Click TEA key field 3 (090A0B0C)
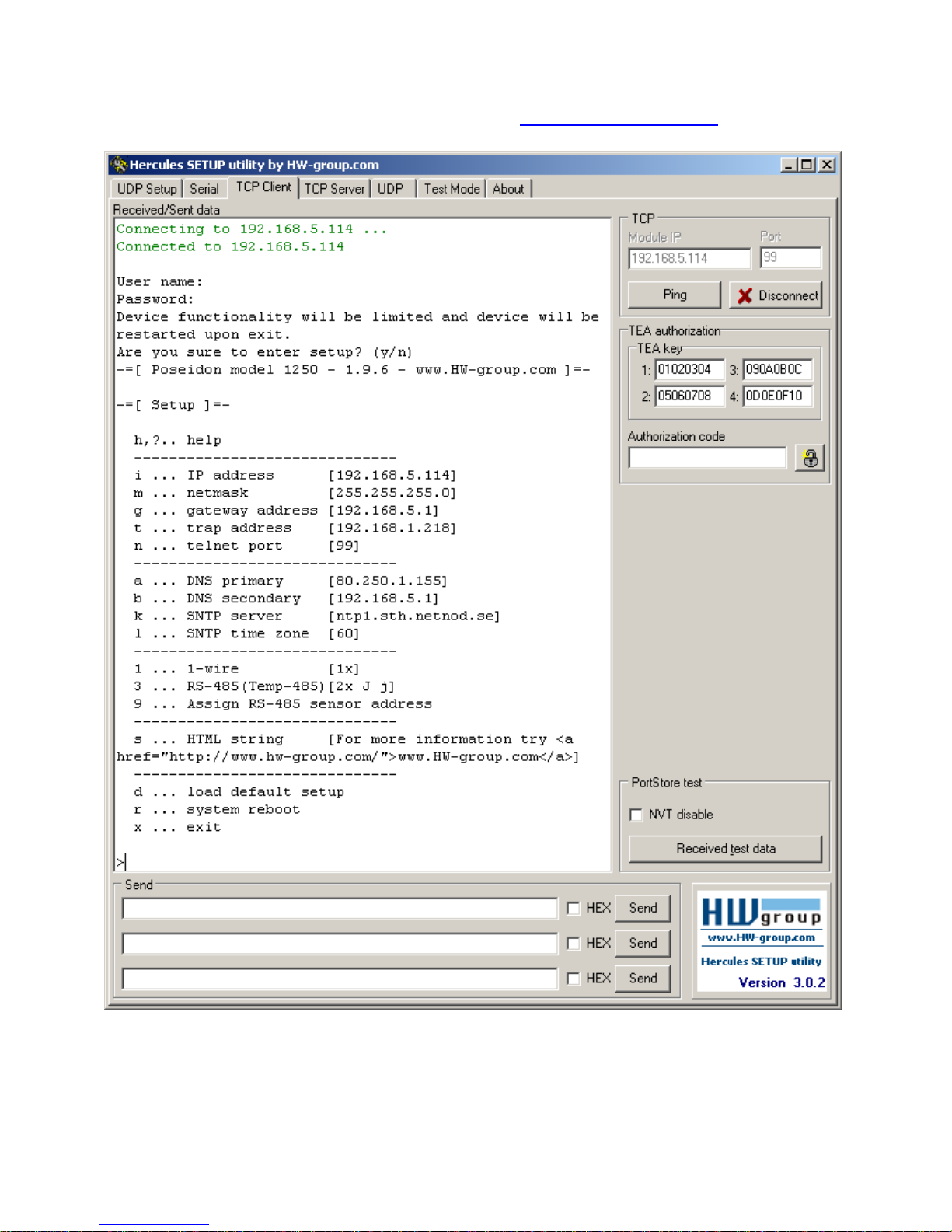Screen dimensions: 952x1232 [778, 370]
